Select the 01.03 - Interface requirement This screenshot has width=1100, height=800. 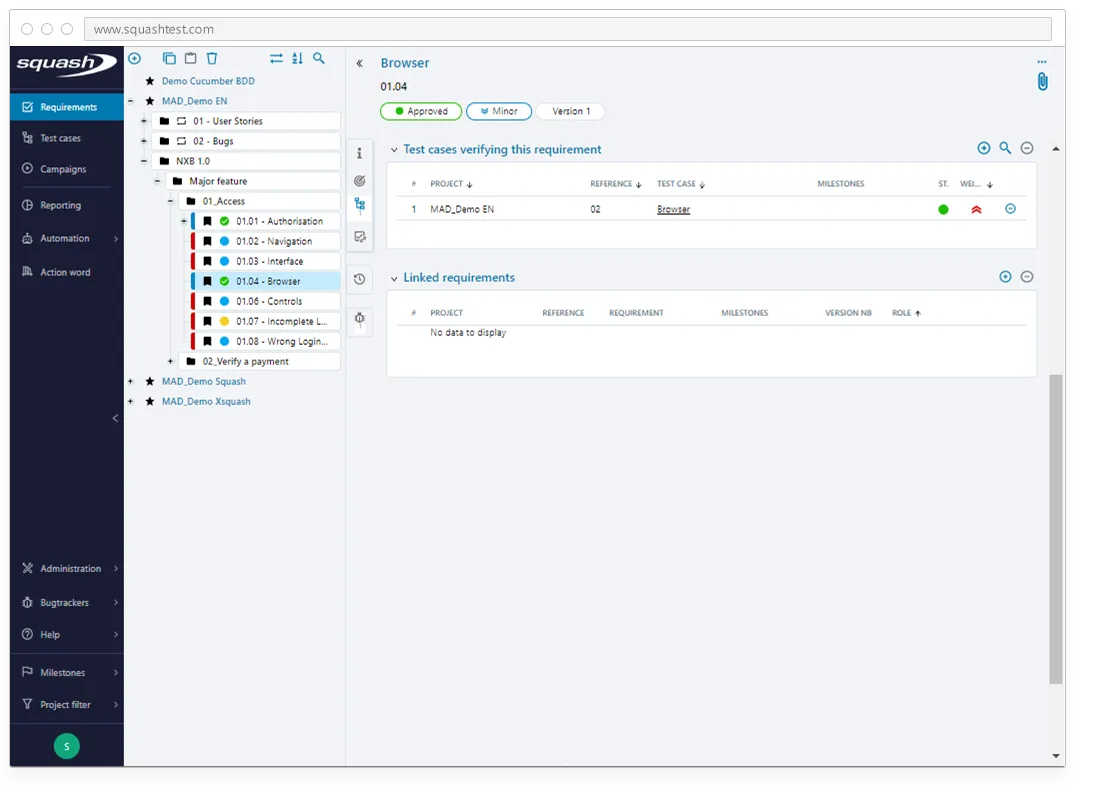pos(266,261)
